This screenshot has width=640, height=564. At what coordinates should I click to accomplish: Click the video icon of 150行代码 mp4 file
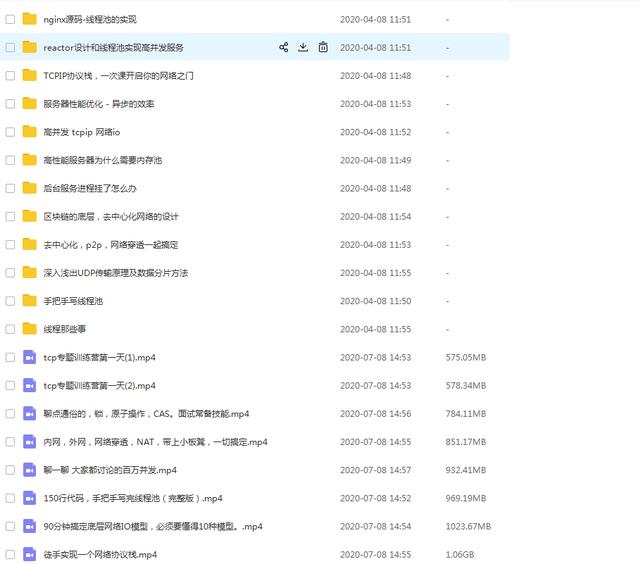(x=29, y=498)
